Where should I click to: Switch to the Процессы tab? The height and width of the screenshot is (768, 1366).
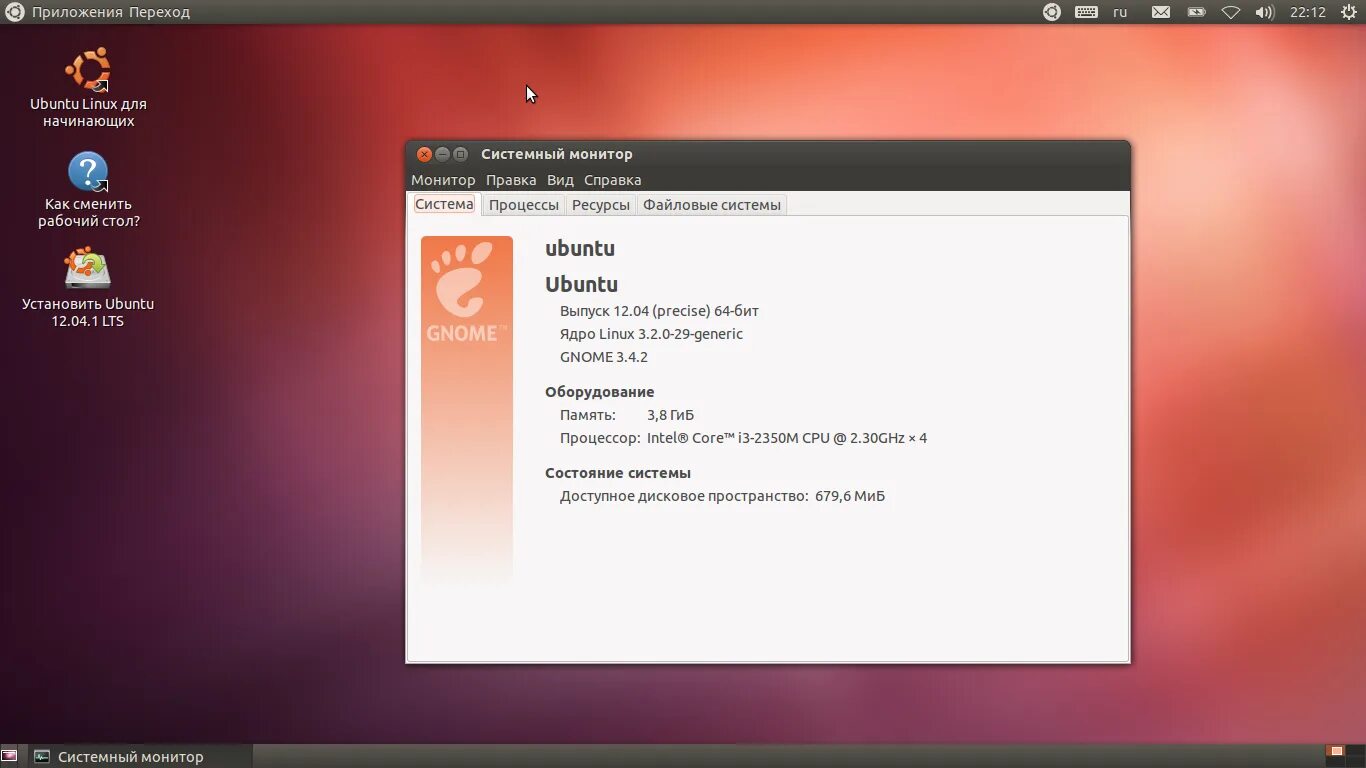coord(524,205)
